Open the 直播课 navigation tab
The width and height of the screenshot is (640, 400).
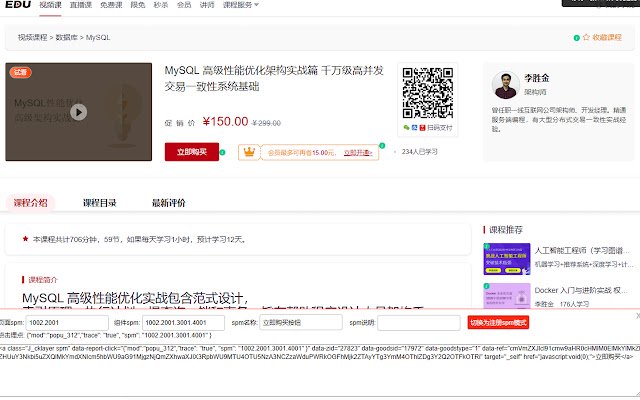(80, 5)
